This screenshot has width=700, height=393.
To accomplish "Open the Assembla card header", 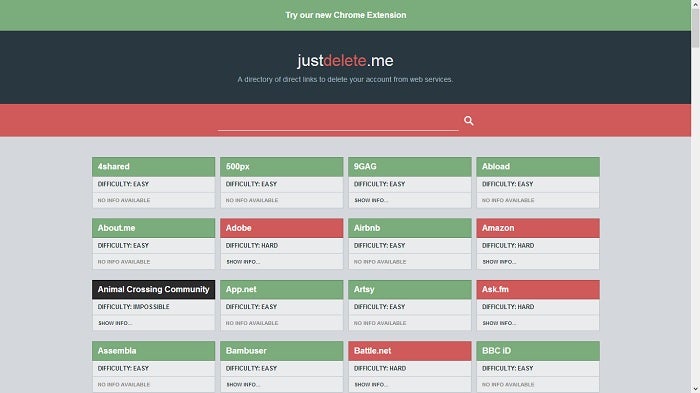I will pyautogui.click(x=154, y=351).
